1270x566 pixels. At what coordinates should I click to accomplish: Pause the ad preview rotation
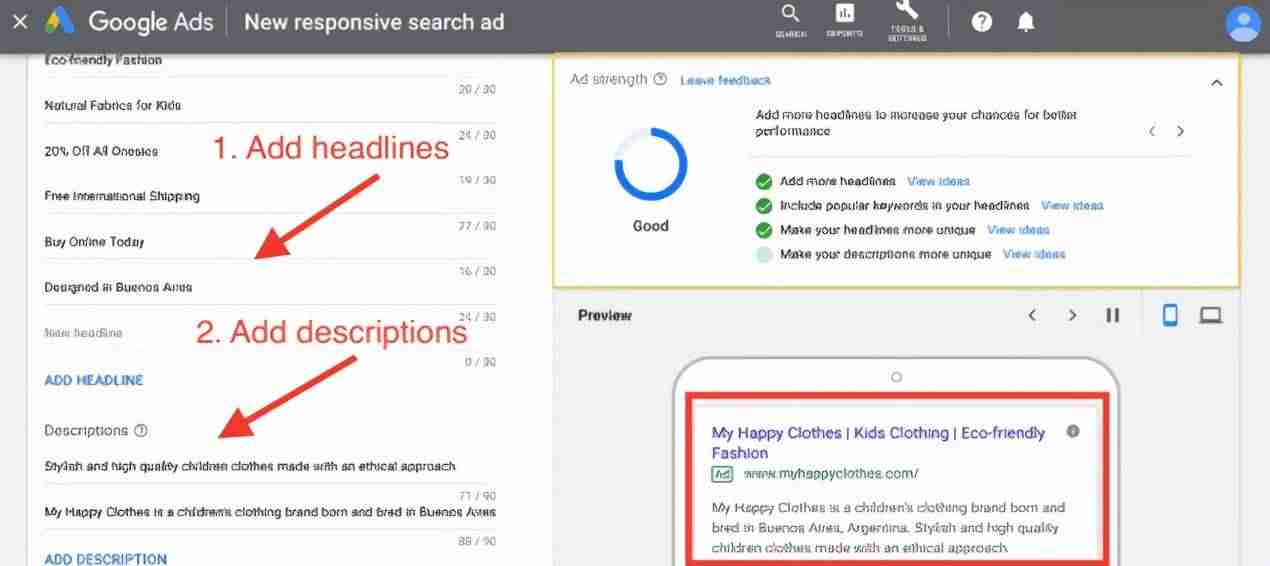1112,315
